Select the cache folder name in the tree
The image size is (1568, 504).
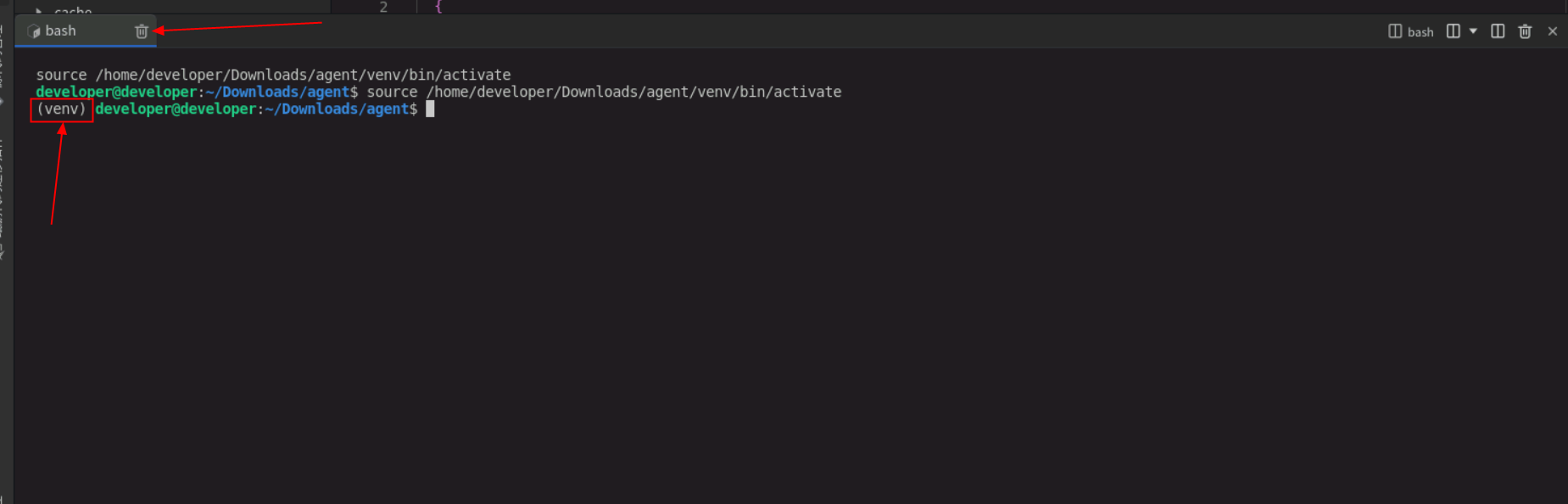73,10
